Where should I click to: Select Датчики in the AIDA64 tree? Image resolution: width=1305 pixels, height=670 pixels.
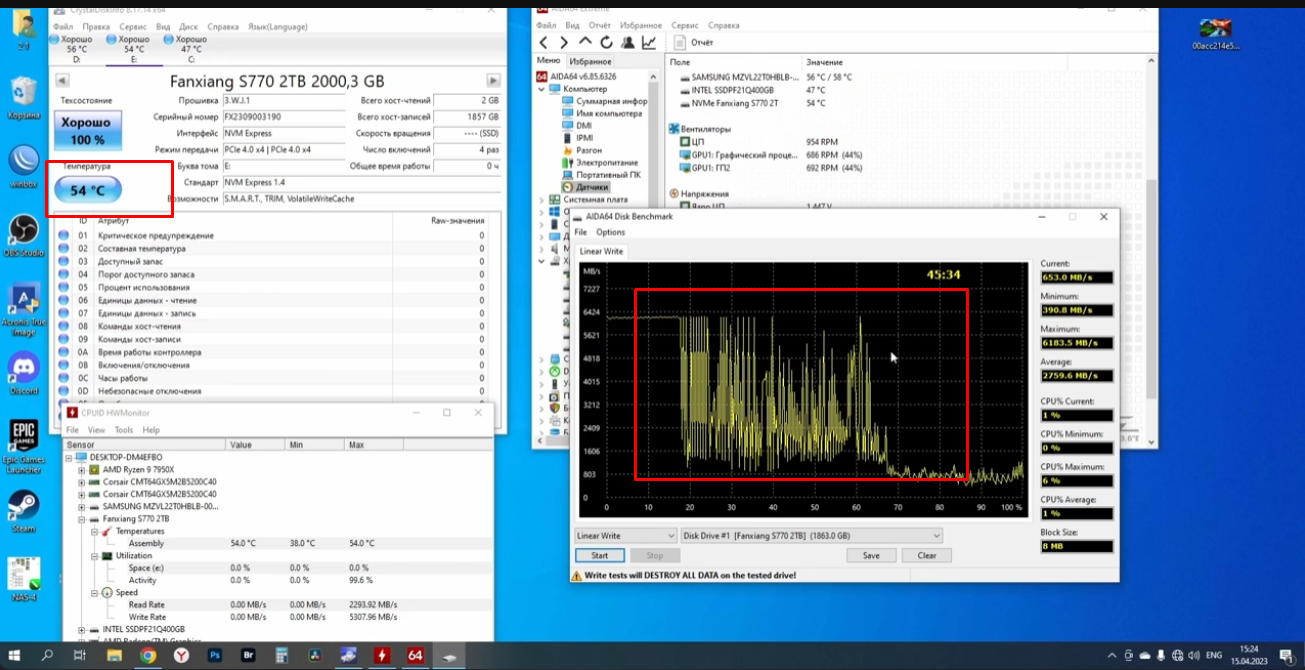(x=592, y=187)
